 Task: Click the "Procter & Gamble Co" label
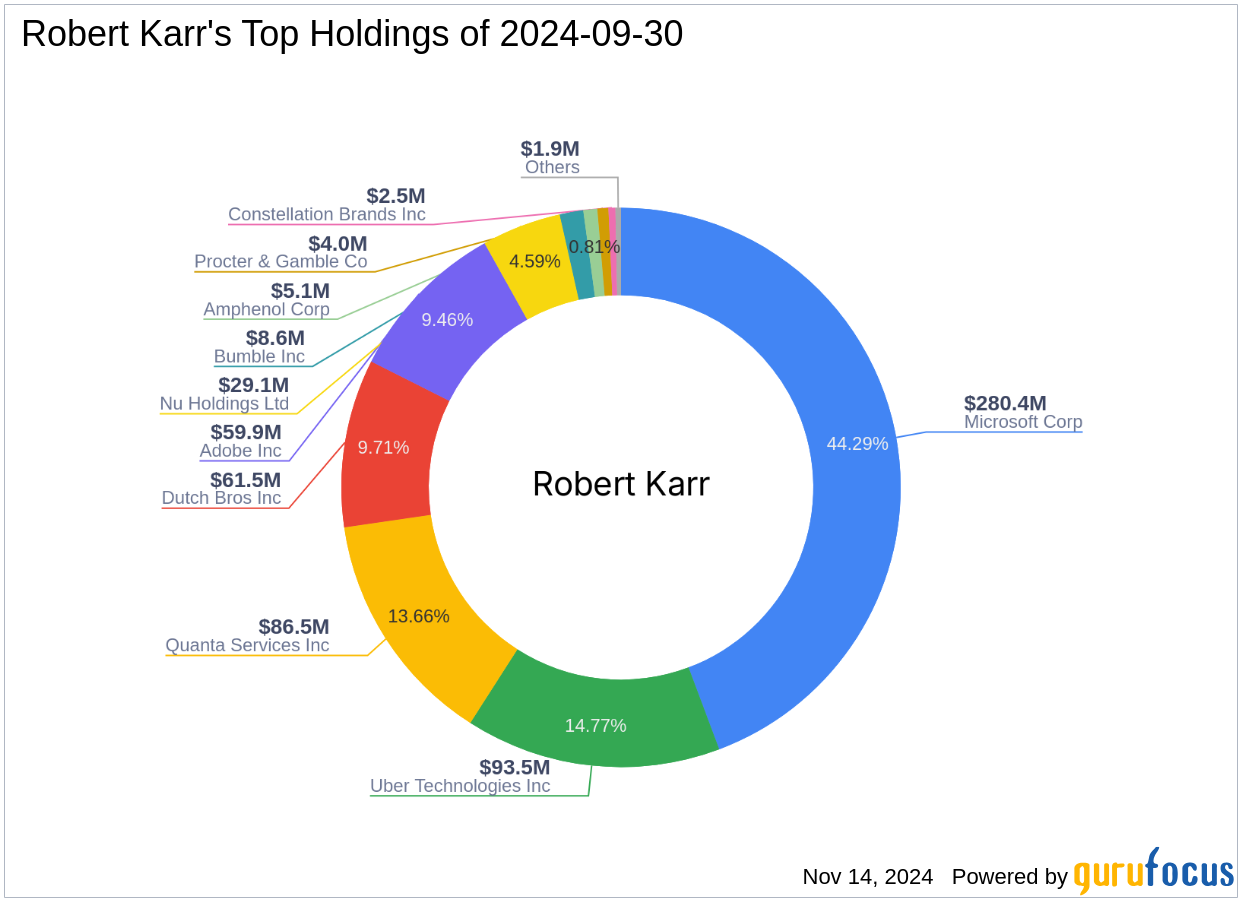pos(281,262)
